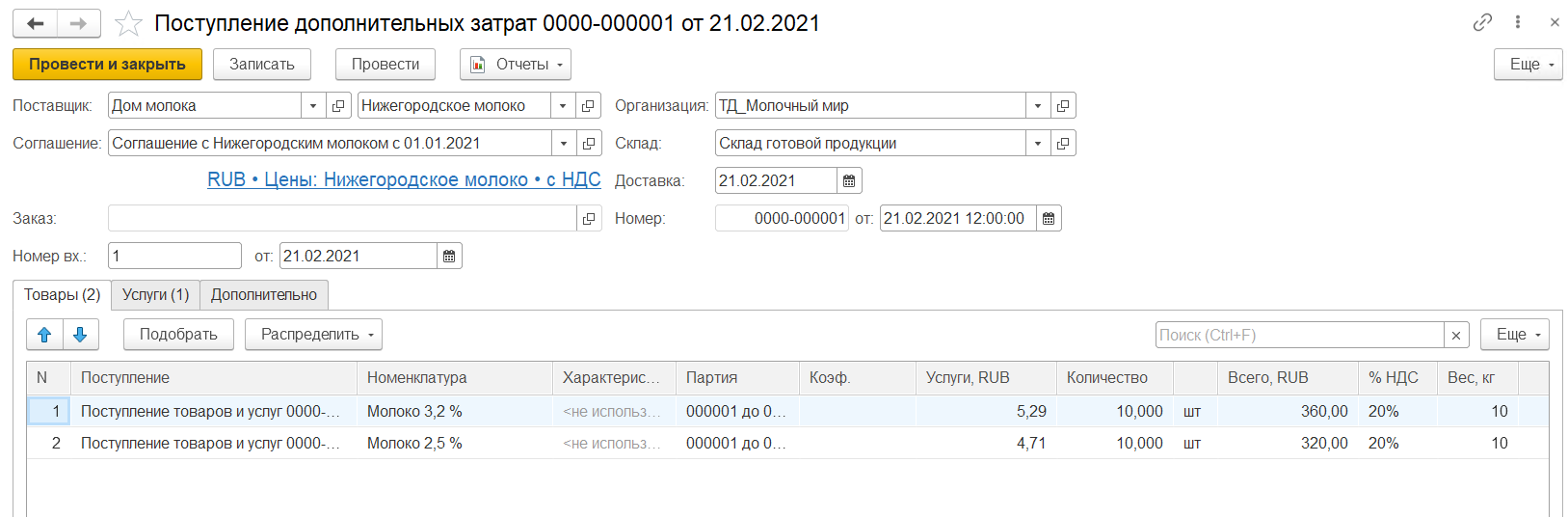Open the Отчеты dropdown menu

516,65
